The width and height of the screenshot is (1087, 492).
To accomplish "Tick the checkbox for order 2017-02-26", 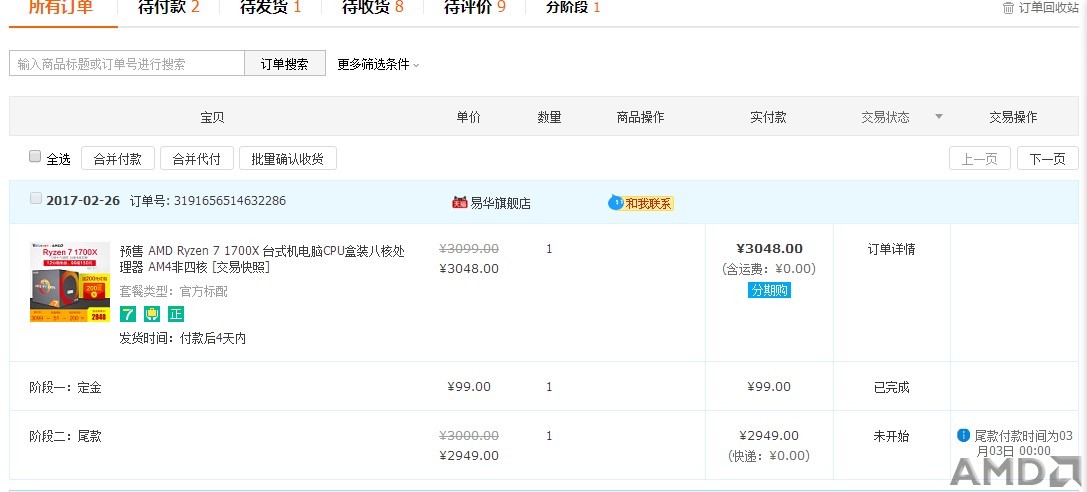I will [35, 199].
